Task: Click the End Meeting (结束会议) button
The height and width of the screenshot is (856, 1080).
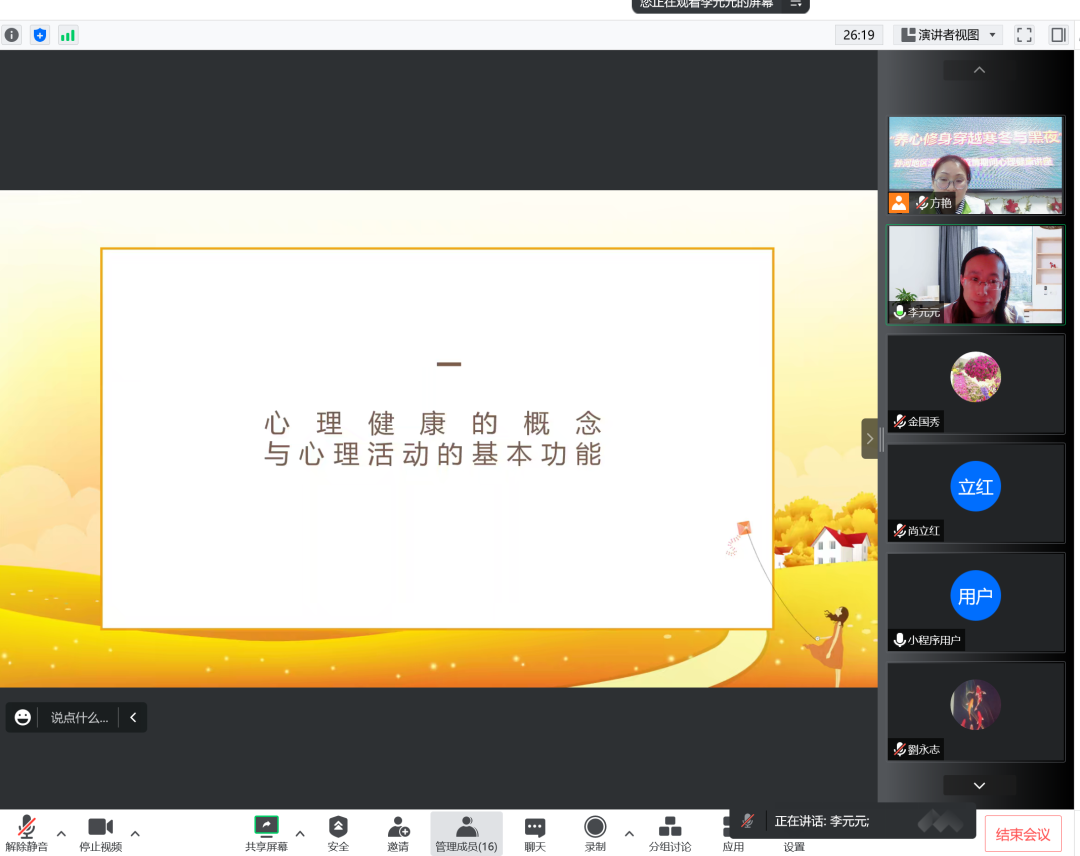Action: coord(1023,835)
